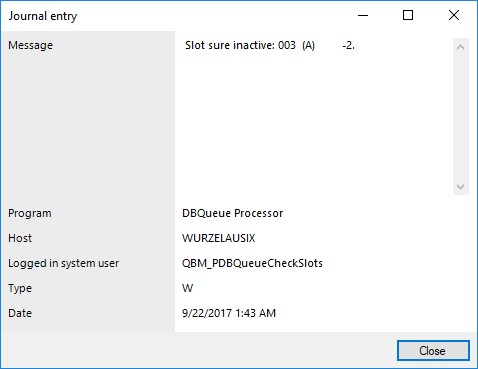Click the Logged in system user label
Screen dimensions: 478x369
tap(63, 263)
